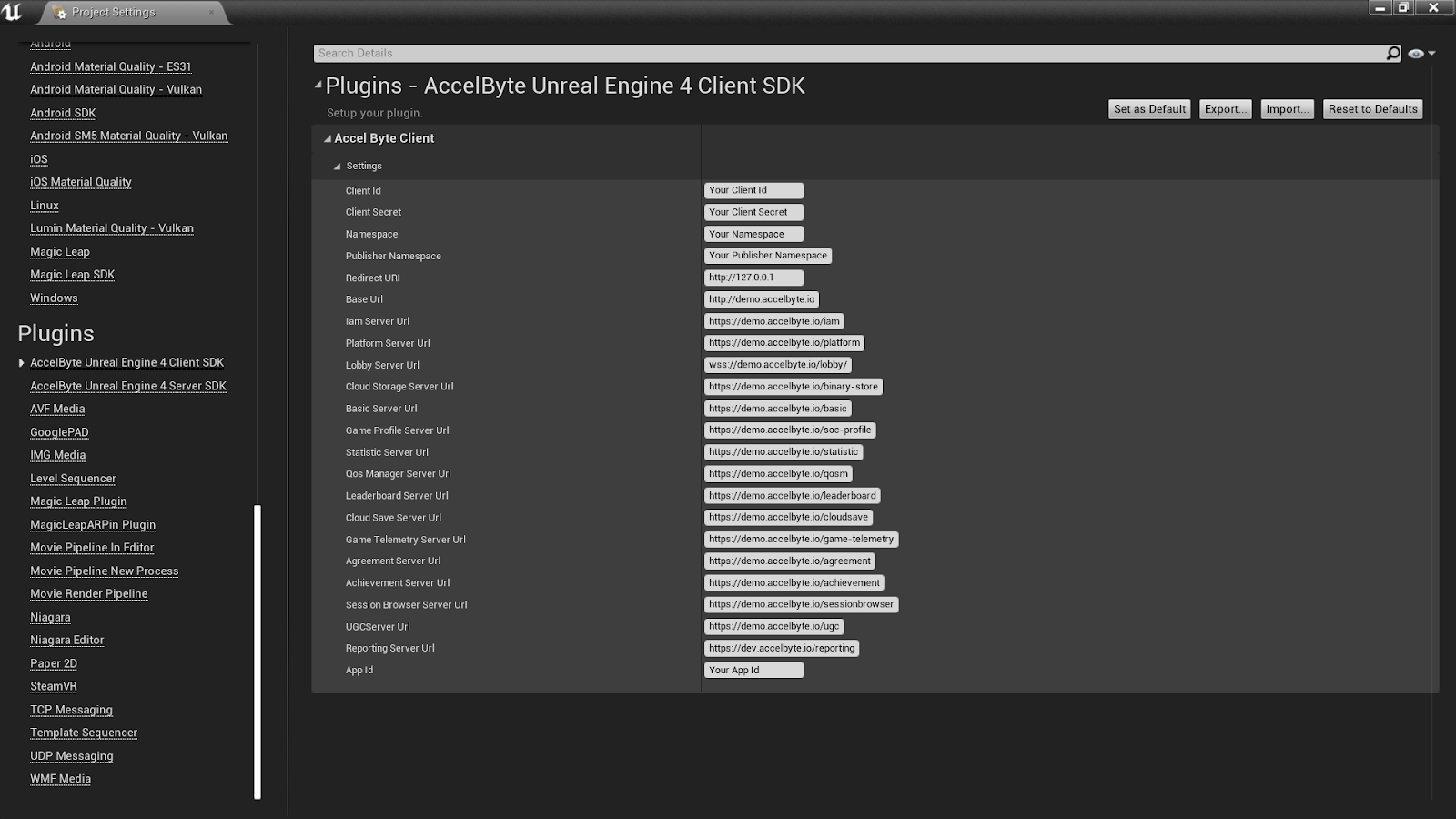The image size is (1456, 819).
Task: Open MagicLeapARPin Plugin settings
Action: [x=93, y=525]
